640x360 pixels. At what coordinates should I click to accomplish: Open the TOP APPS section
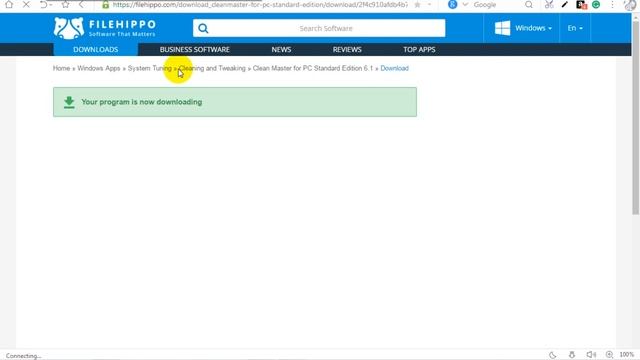coord(419,49)
